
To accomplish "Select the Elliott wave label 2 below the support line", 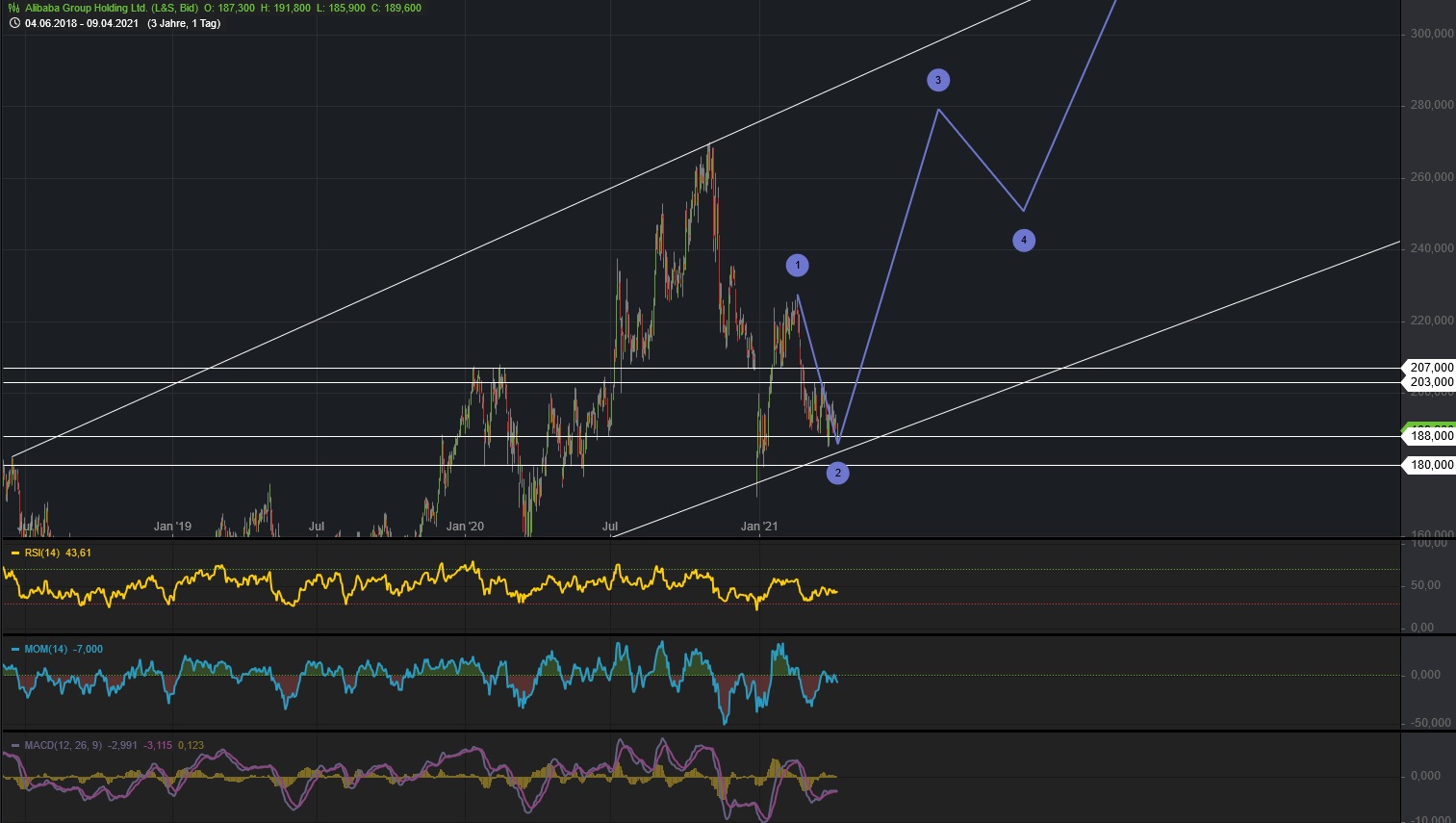I will (837, 473).
